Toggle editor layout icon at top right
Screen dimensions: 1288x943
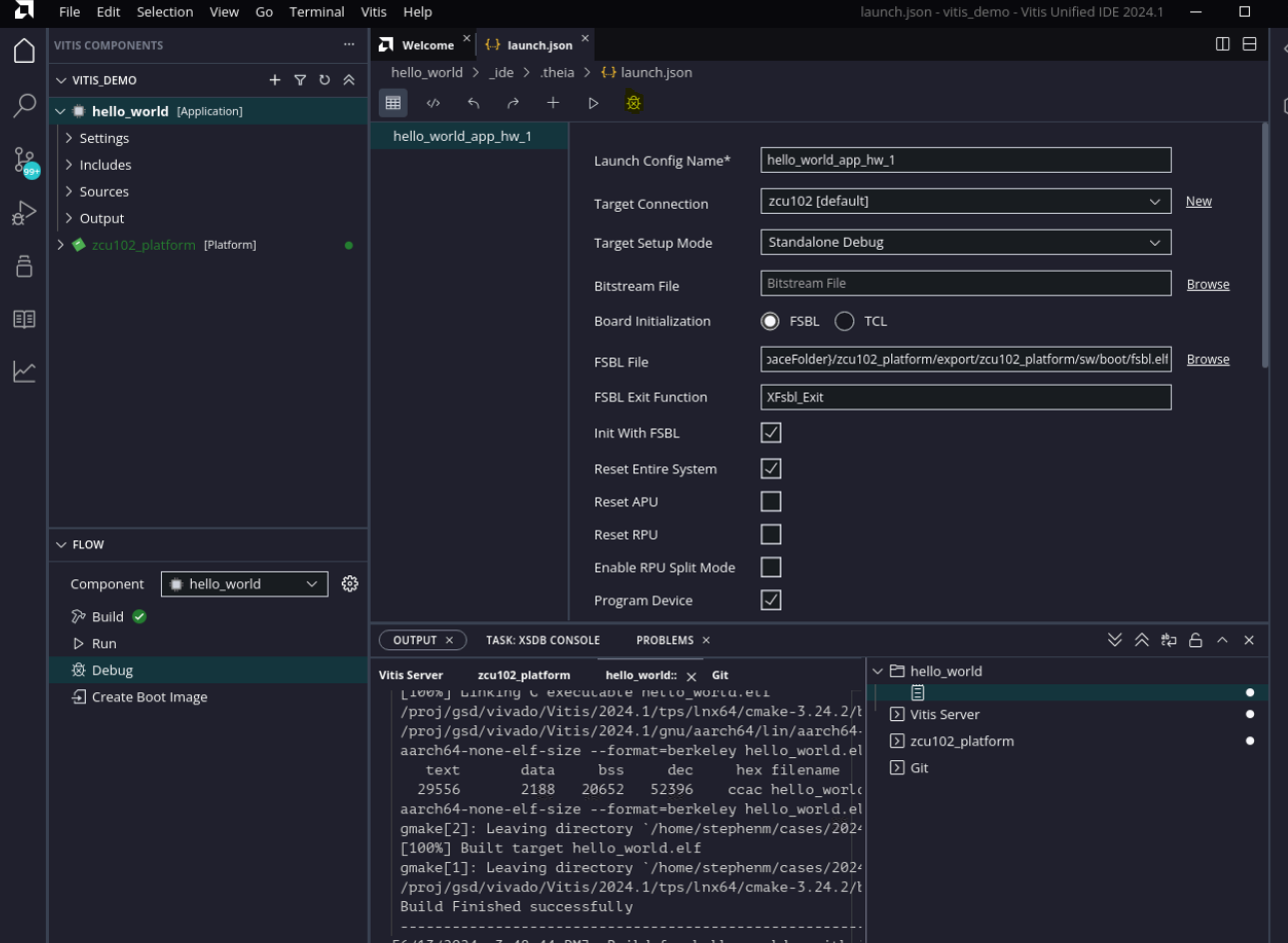1249,44
